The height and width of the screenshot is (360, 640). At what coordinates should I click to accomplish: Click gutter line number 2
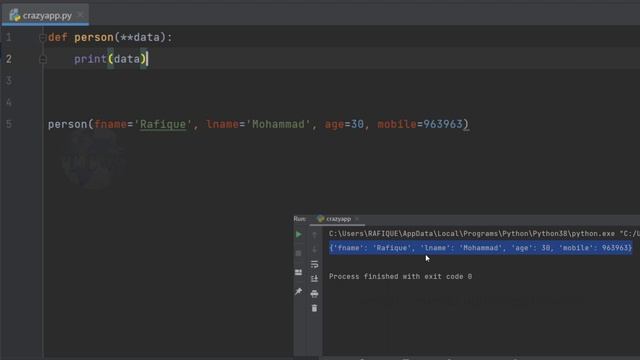pyautogui.click(x=9, y=59)
